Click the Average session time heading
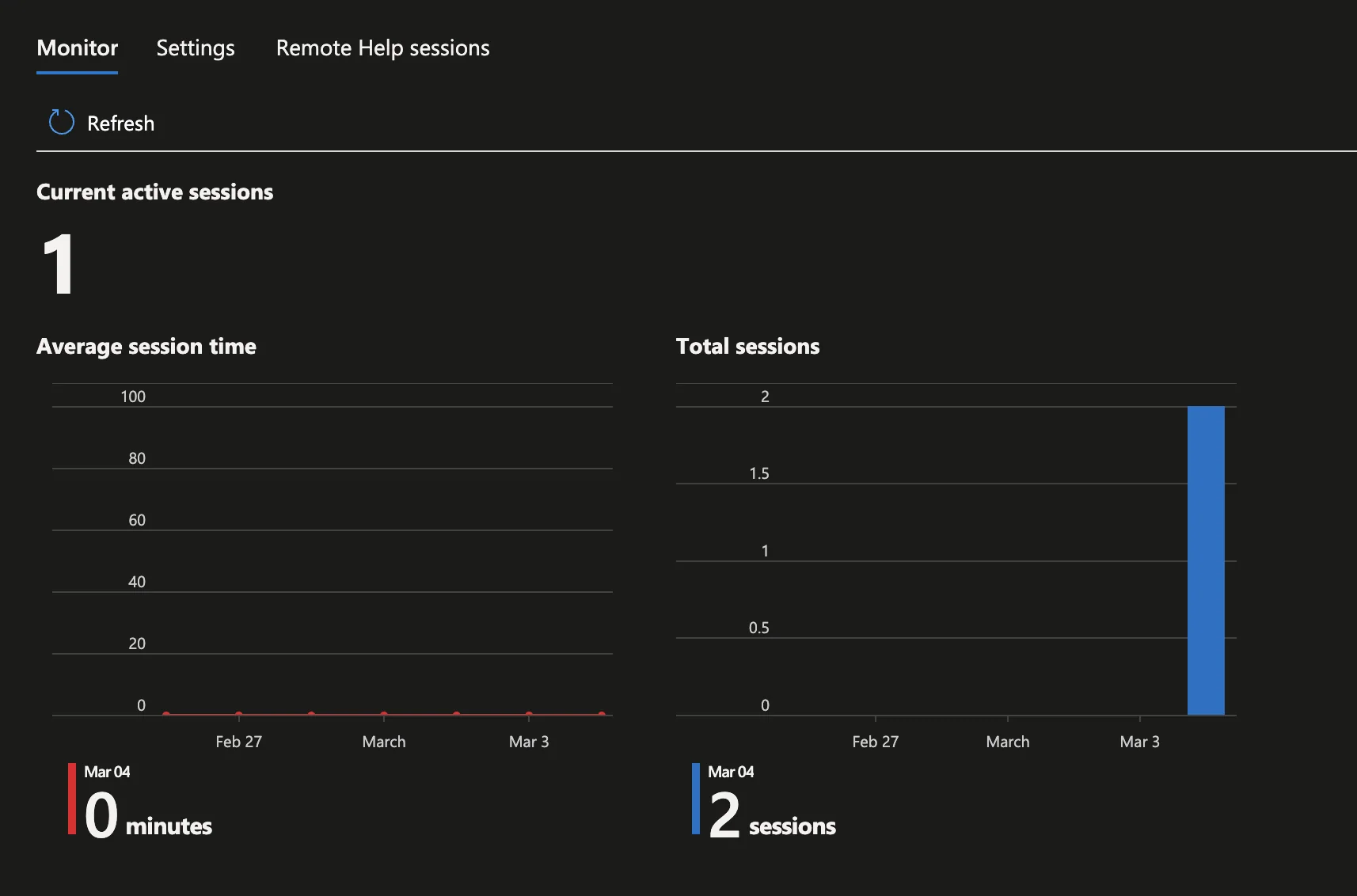 [x=146, y=346]
